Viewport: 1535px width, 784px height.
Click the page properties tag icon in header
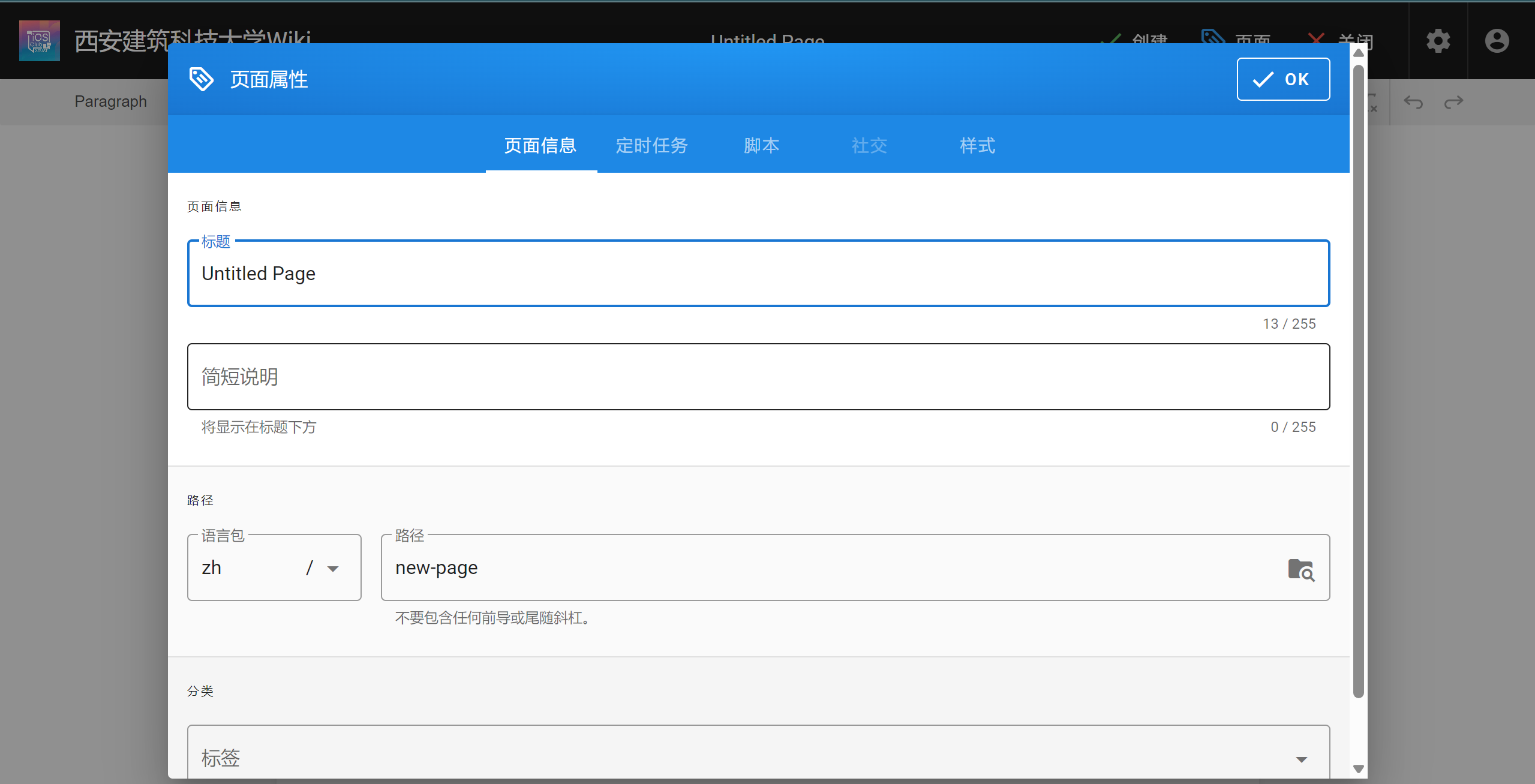(202, 79)
